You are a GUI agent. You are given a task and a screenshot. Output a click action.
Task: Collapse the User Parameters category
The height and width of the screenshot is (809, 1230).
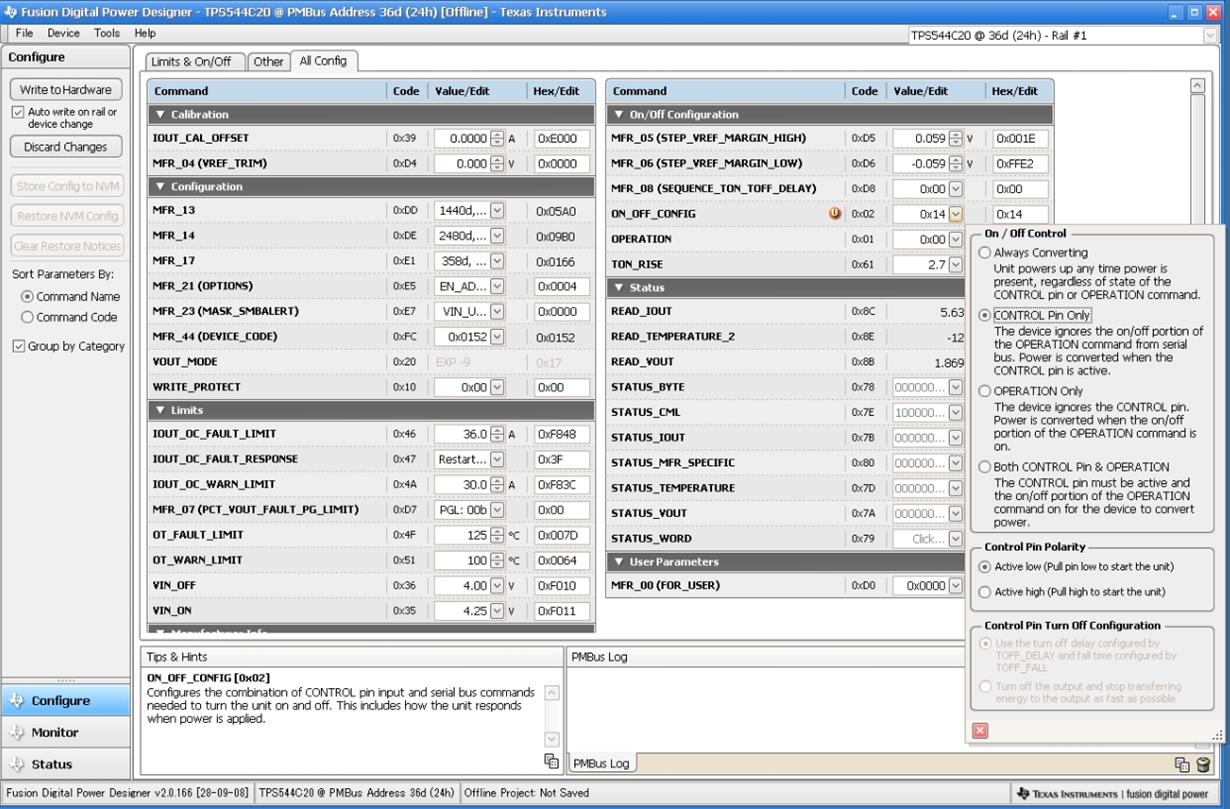pos(619,562)
